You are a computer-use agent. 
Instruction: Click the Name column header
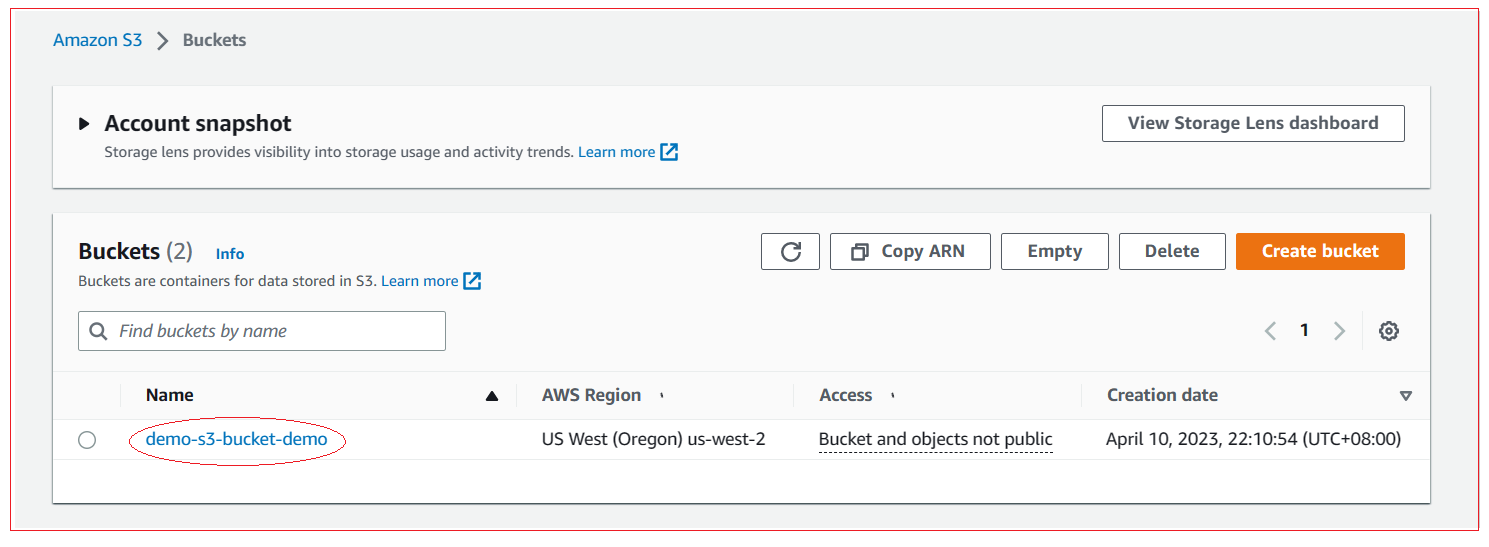[x=170, y=395]
